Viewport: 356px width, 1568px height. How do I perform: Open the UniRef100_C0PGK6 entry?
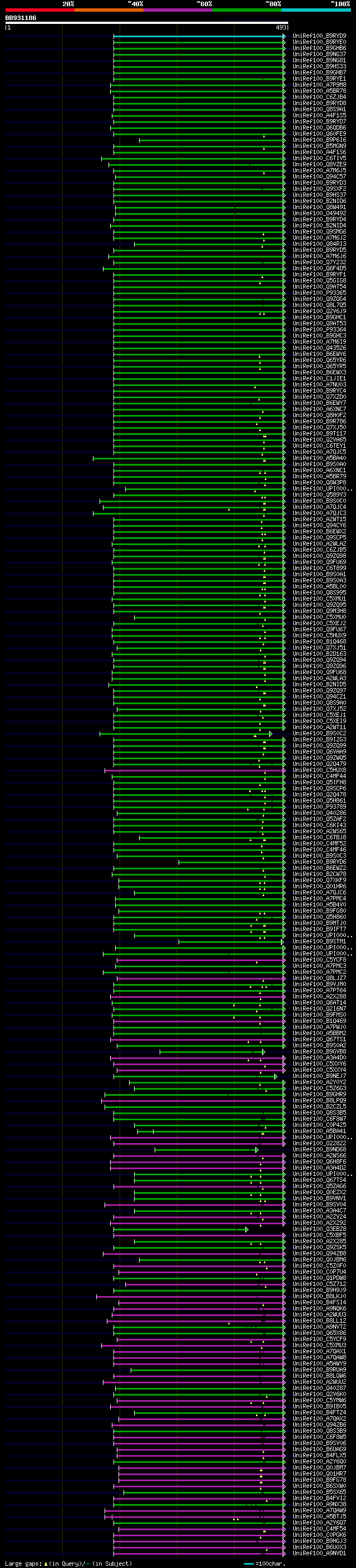pyautogui.click(x=319, y=1535)
